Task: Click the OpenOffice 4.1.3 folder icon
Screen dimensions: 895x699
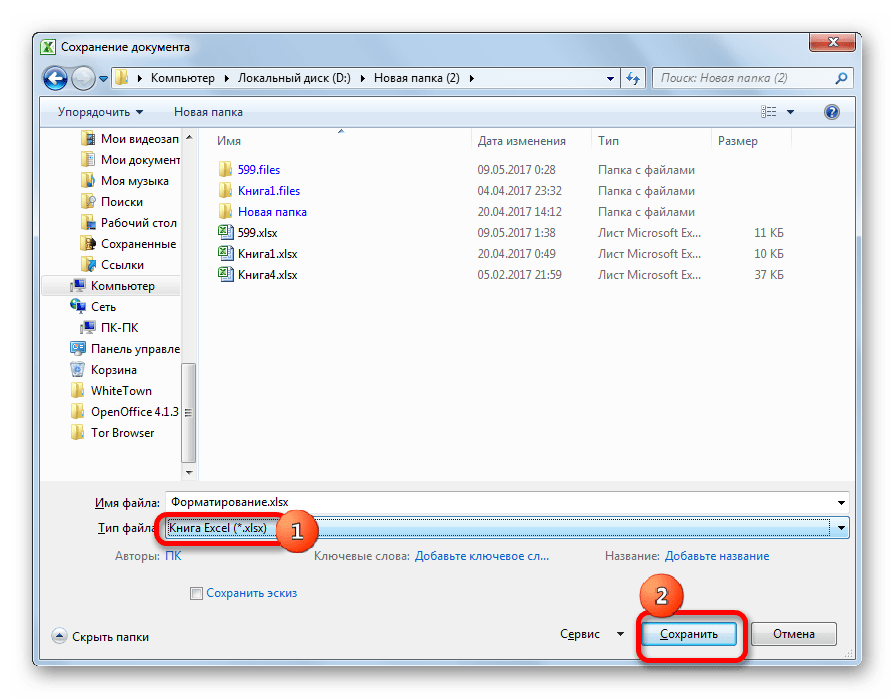Action: [x=78, y=412]
